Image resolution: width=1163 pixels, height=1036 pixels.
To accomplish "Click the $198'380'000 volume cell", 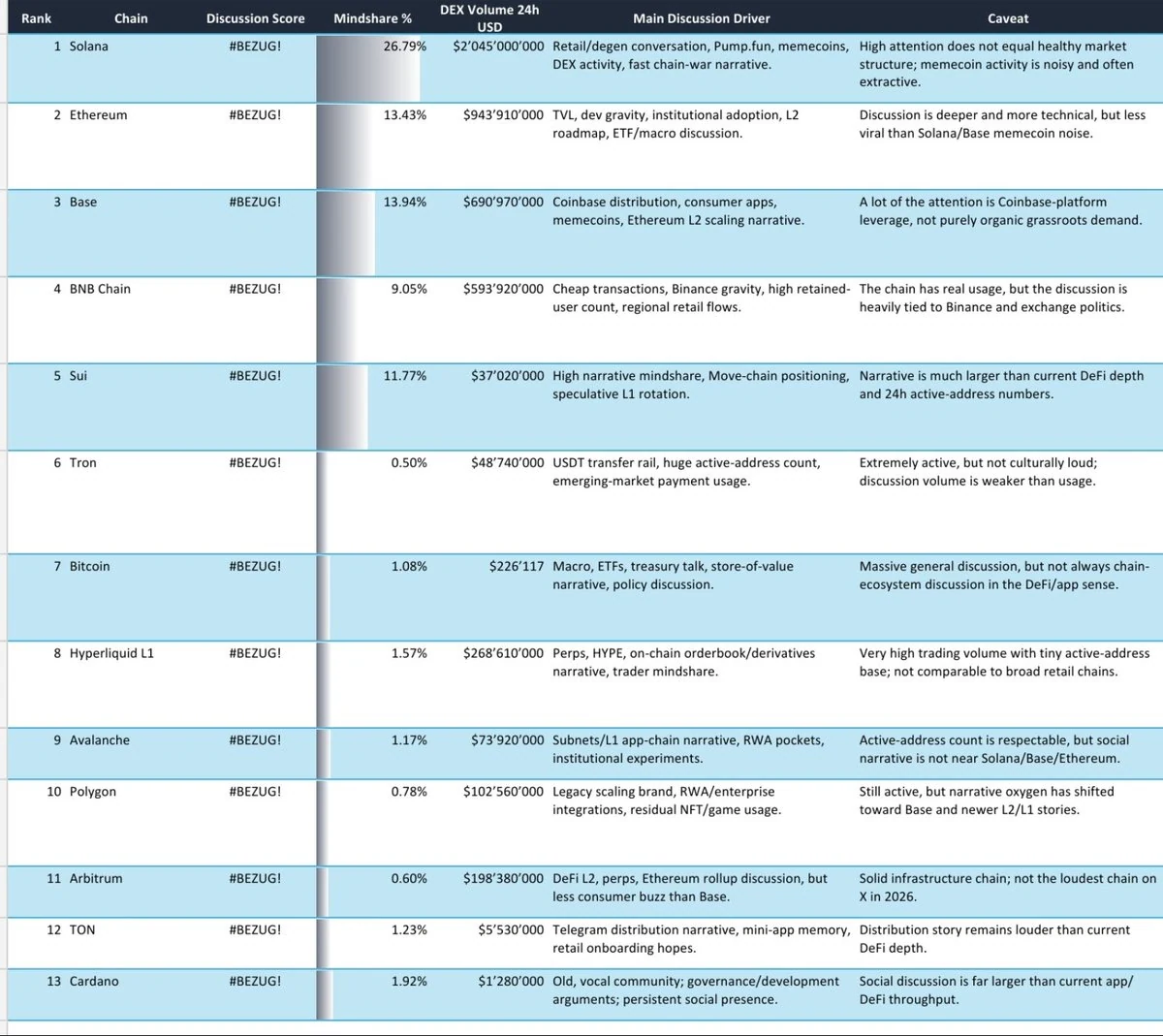I will click(504, 879).
